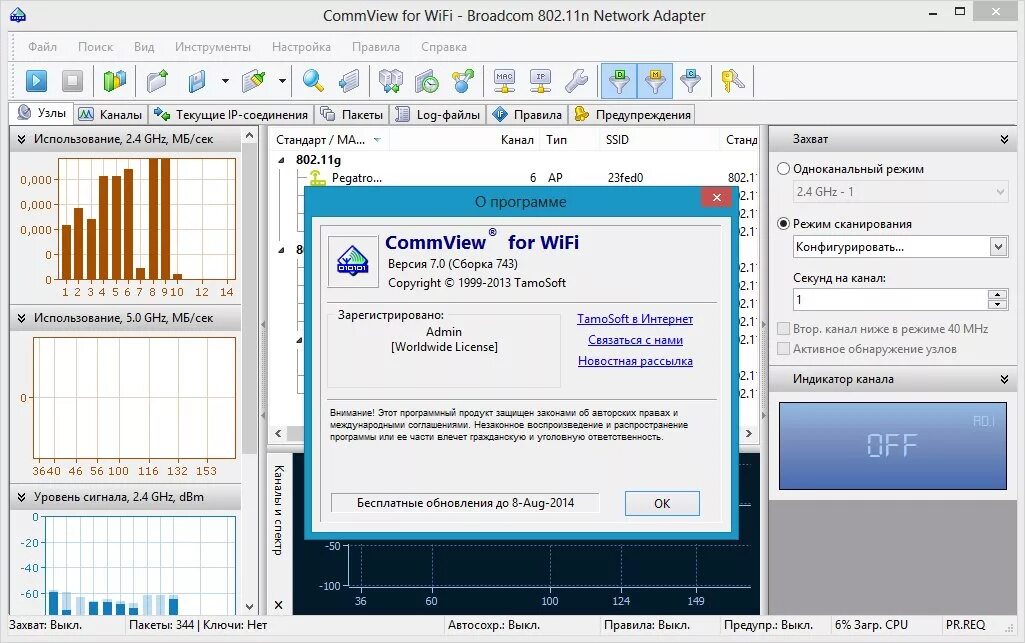Click the app icon in title bar
The width and height of the screenshot is (1025, 643).
(x=18, y=15)
